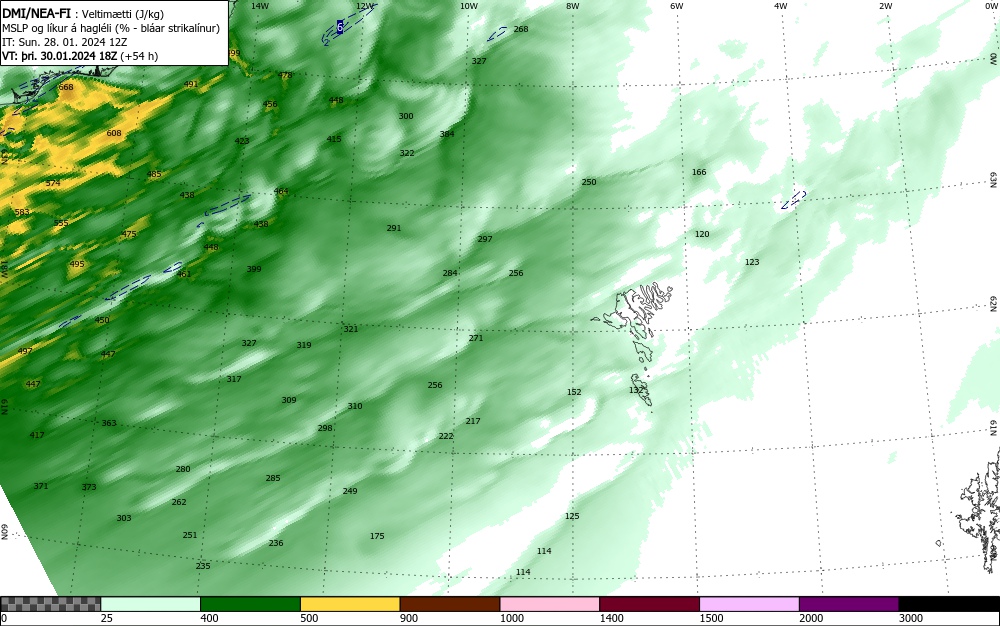
Task: Click the map value '125'
Action: pos(572,516)
